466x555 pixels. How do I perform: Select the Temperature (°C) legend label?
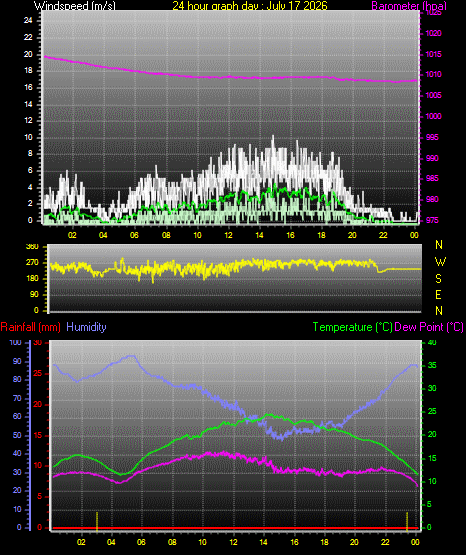coord(352,327)
